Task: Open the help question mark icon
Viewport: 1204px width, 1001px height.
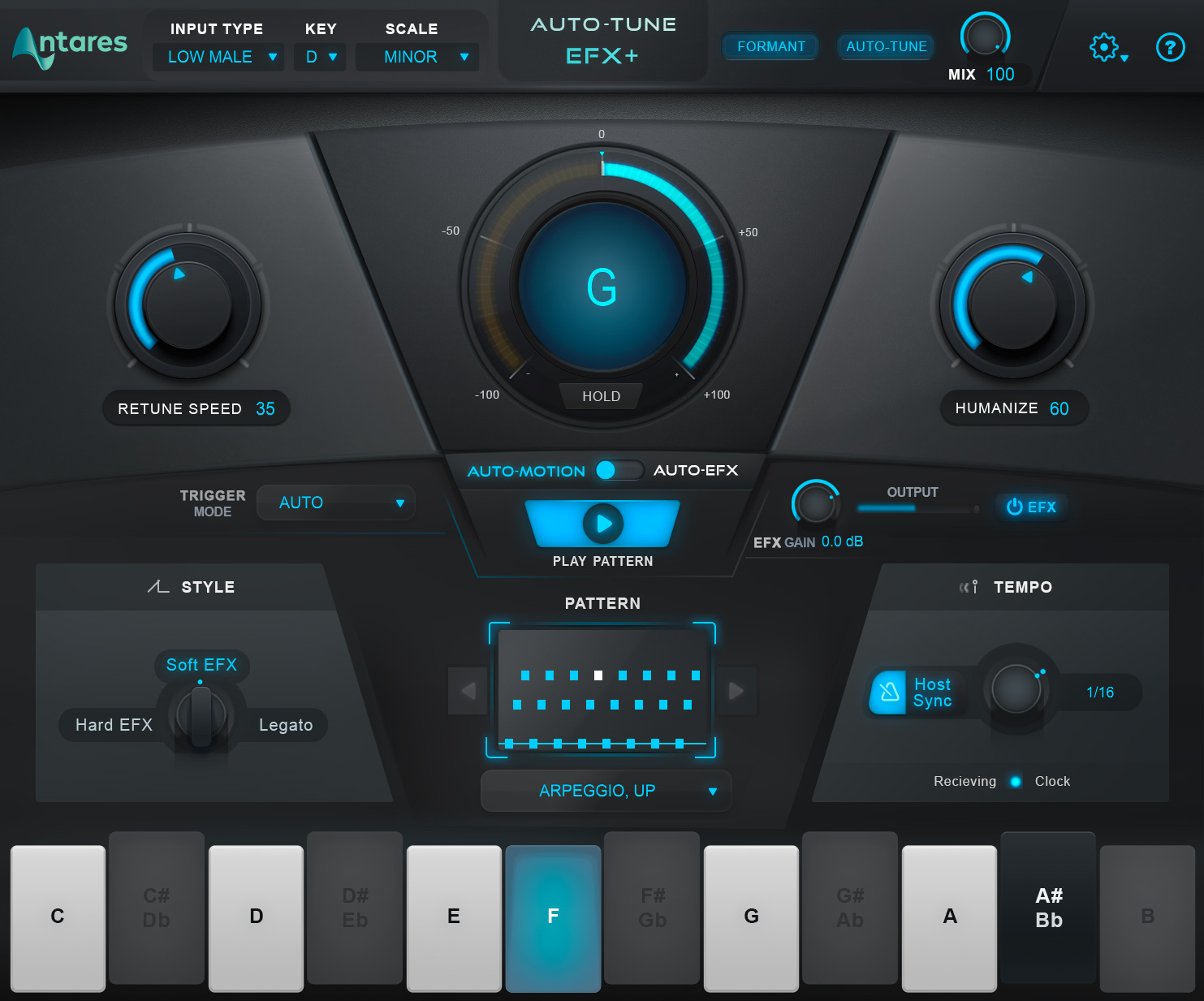Action: click(x=1170, y=48)
